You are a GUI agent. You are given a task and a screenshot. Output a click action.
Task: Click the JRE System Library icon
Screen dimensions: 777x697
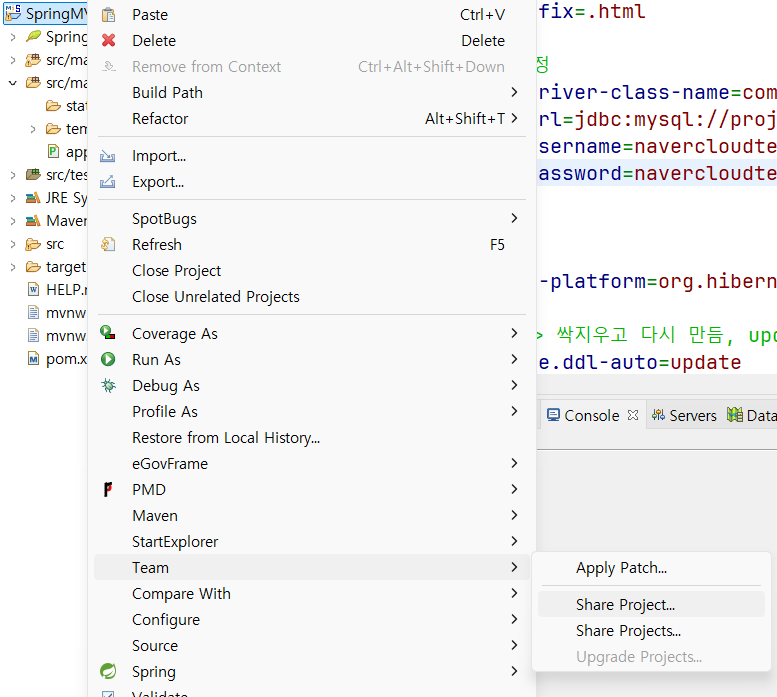(x=33, y=198)
